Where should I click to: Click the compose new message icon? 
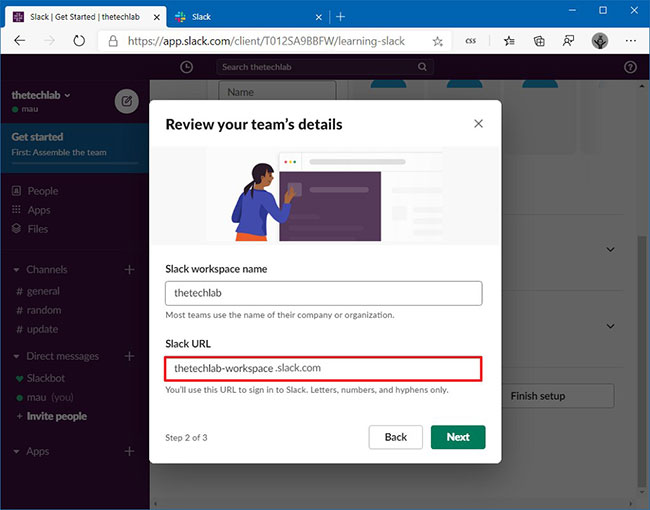coord(126,101)
